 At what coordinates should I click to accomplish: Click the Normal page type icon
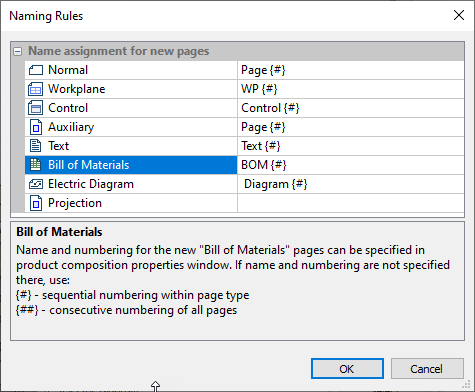pos(36,70)
